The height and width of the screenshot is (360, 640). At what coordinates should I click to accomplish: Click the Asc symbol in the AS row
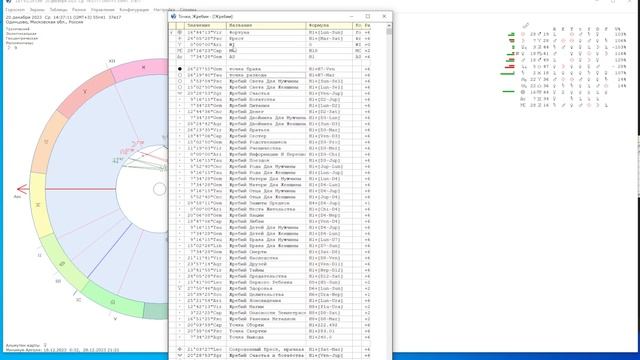tap(180, 57)
